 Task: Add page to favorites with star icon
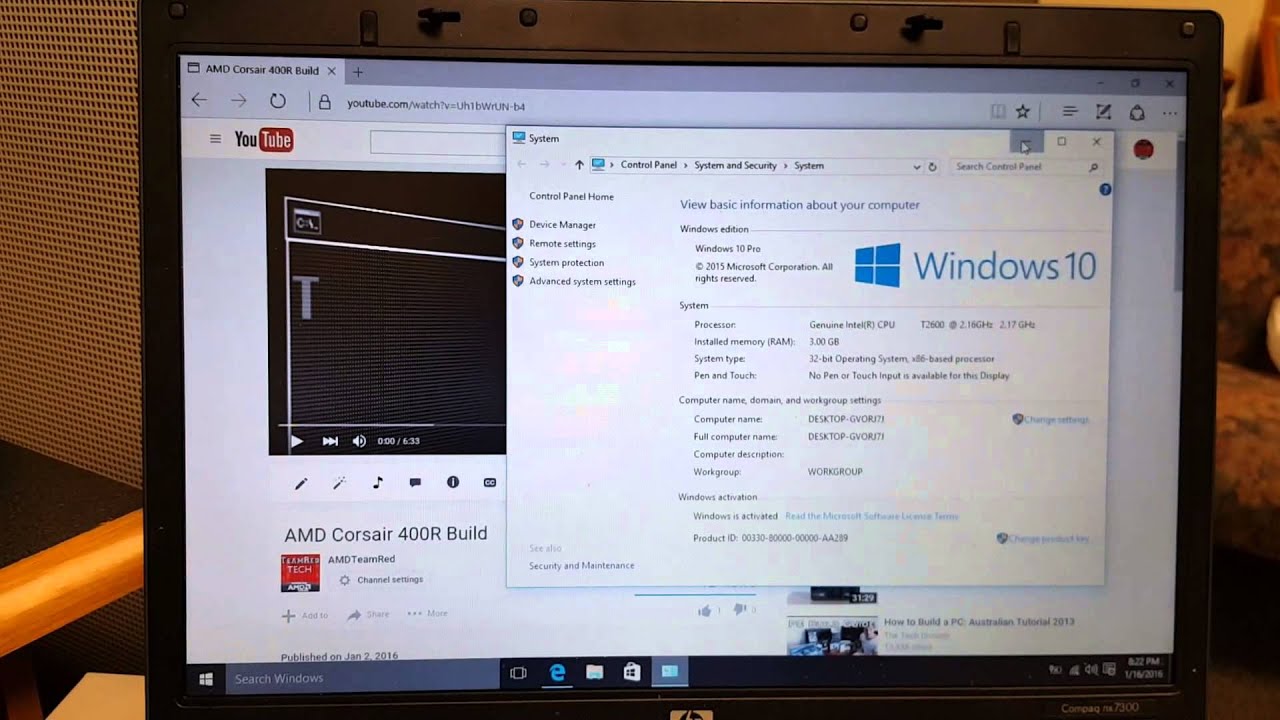[1022, 112]
